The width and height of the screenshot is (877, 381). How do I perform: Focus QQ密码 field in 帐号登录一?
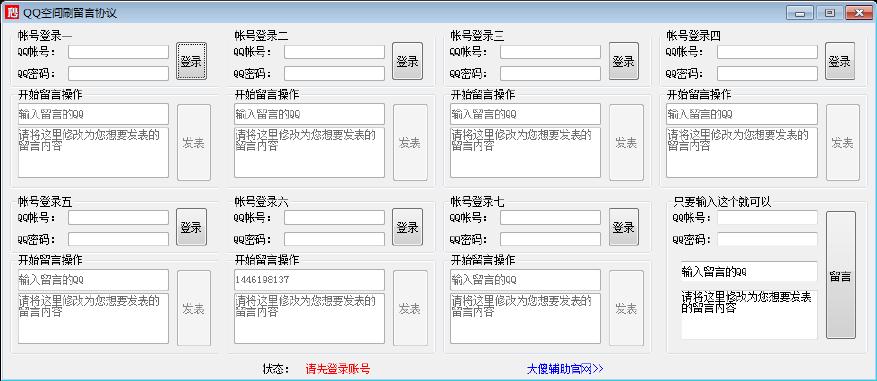tap(119, 73)
